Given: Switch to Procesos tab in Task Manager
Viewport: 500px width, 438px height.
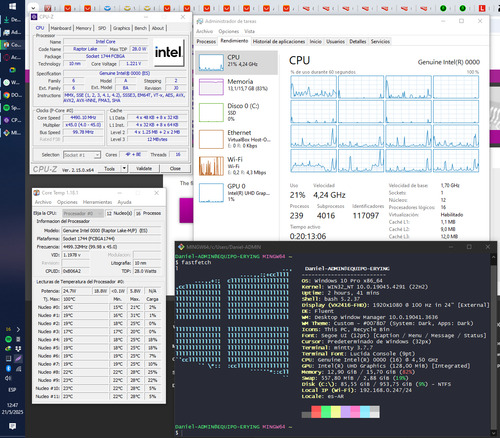Looking at the screenshot, I should 206,41.
